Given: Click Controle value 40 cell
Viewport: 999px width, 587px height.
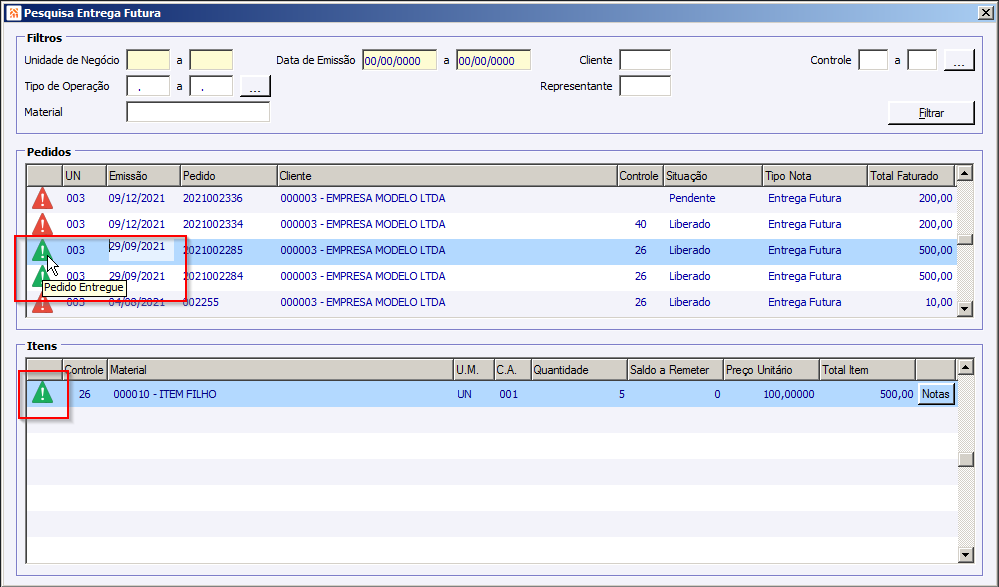Looking at the screenshot, I should (640, 224).
